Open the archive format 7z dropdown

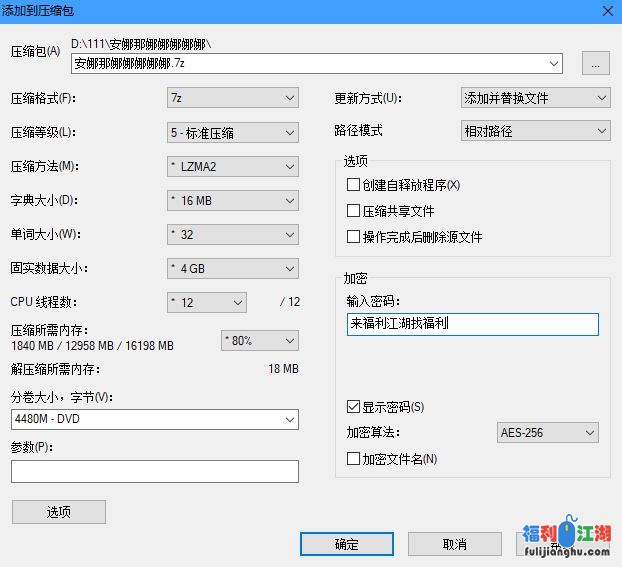tap(232, 98)
